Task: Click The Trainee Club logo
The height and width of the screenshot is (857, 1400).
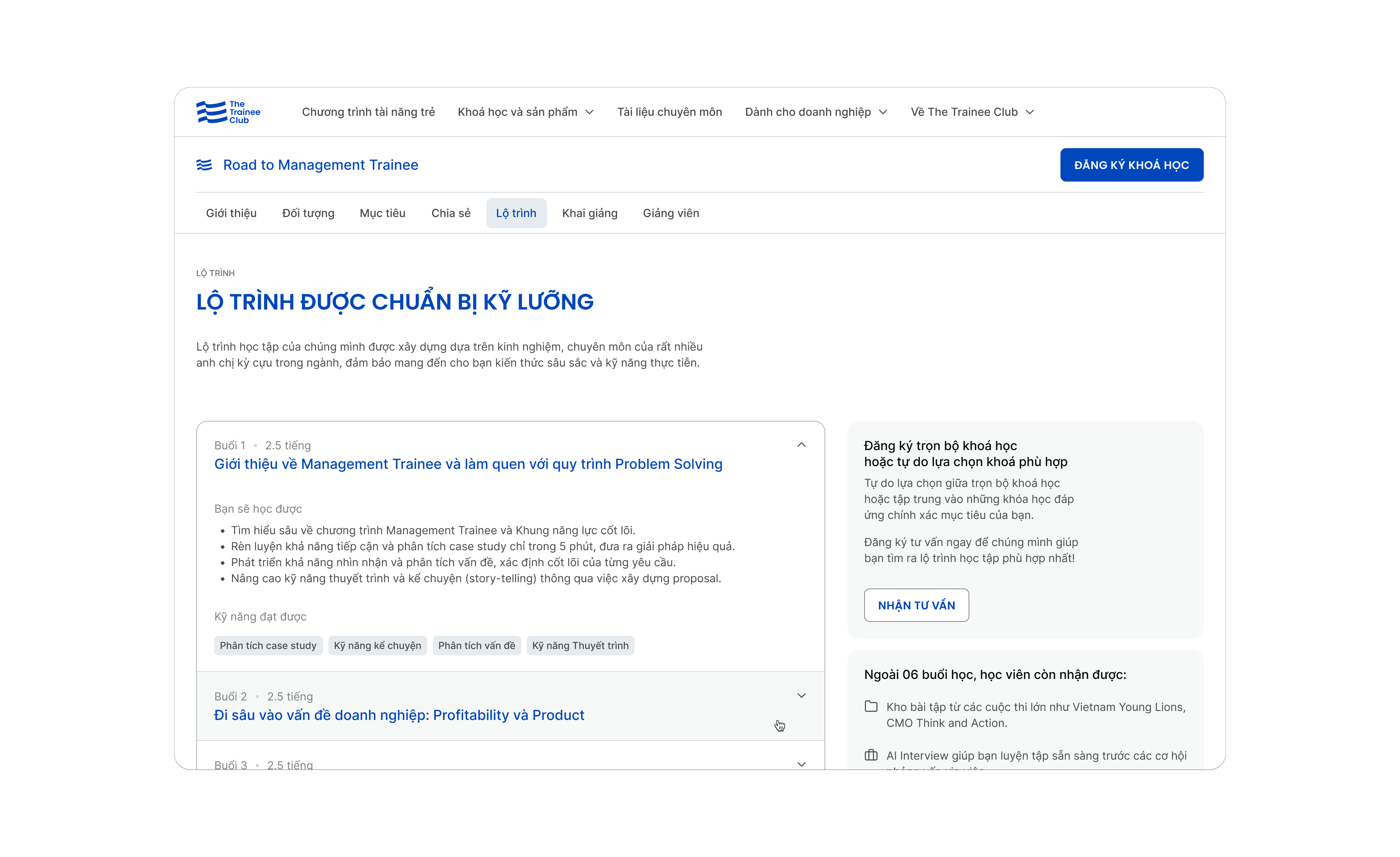Action: (228, 112)
